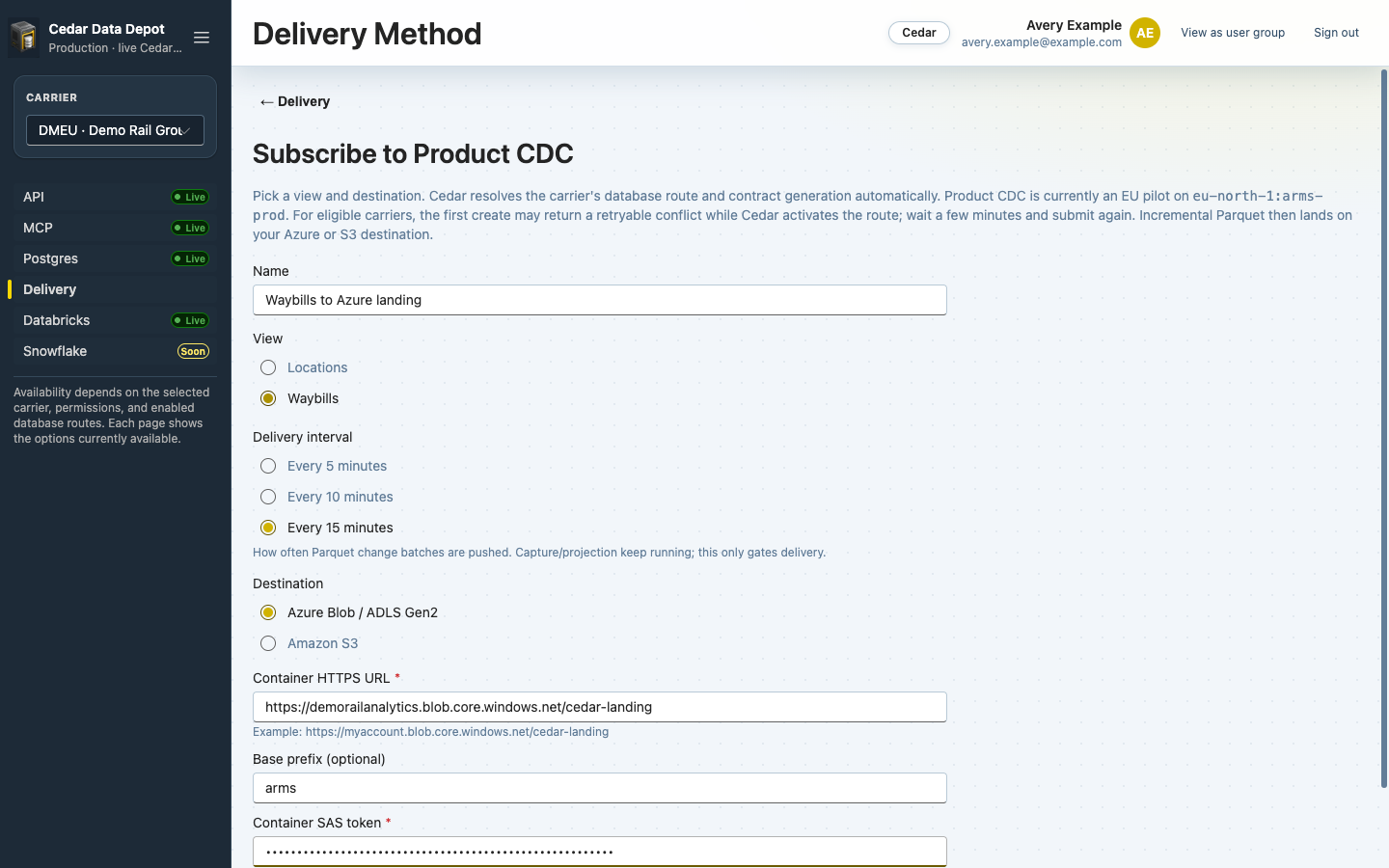Click View as user group

point(1233,33)
